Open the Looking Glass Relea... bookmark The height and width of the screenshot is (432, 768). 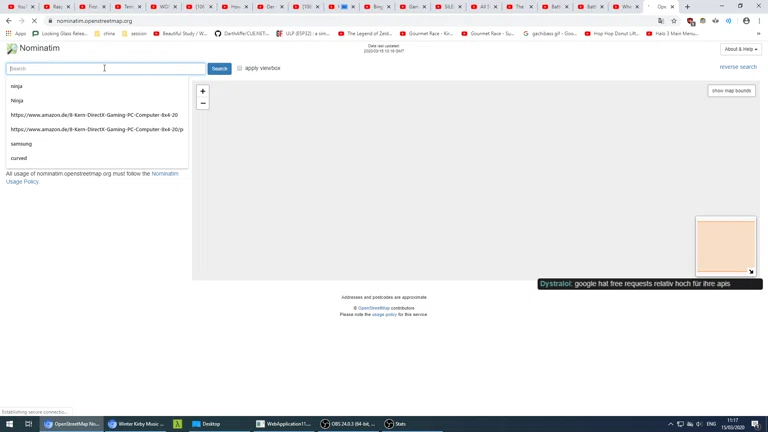[x=60, y=34]
